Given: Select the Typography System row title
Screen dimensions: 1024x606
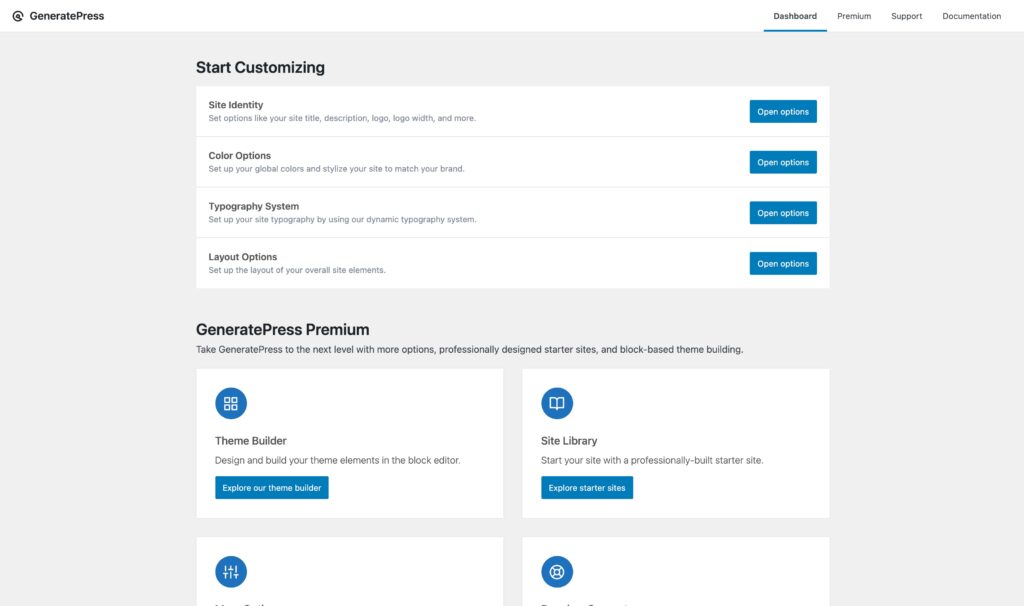Looking at the screenshot, I should coord(253,206).
